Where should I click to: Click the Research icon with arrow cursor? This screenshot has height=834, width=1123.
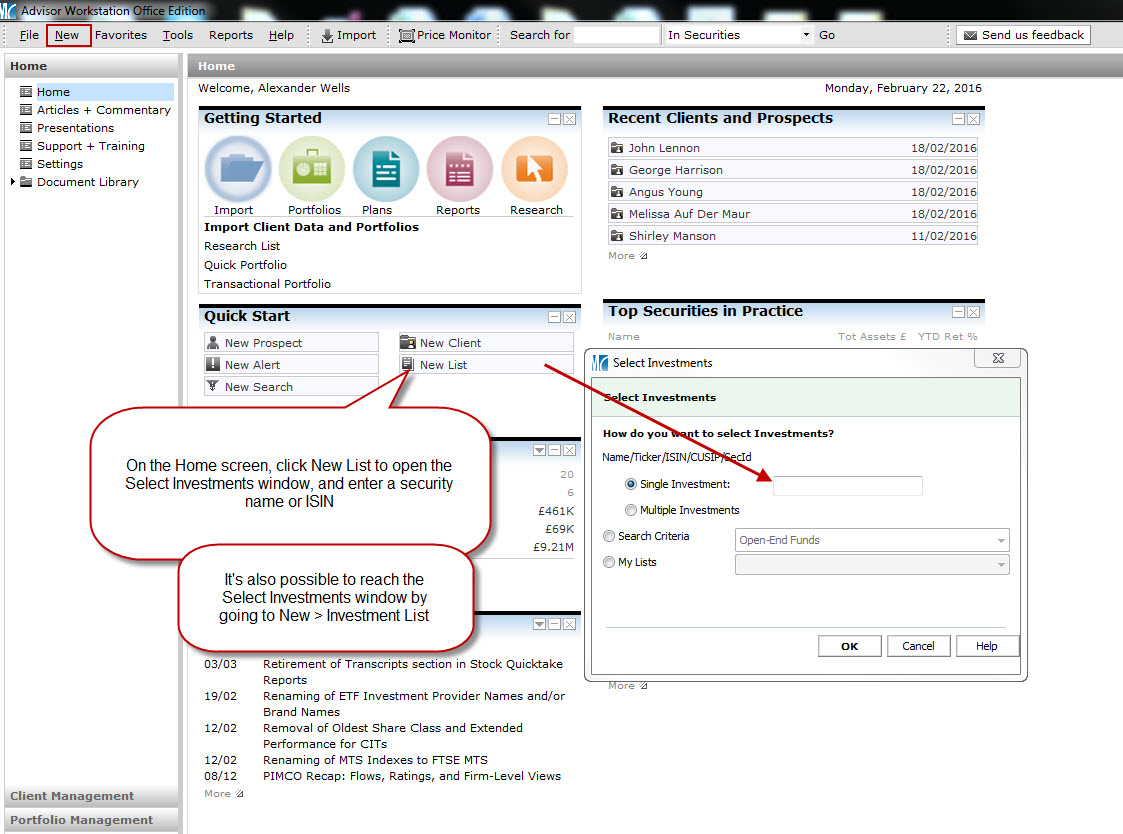tap(534, 170)
